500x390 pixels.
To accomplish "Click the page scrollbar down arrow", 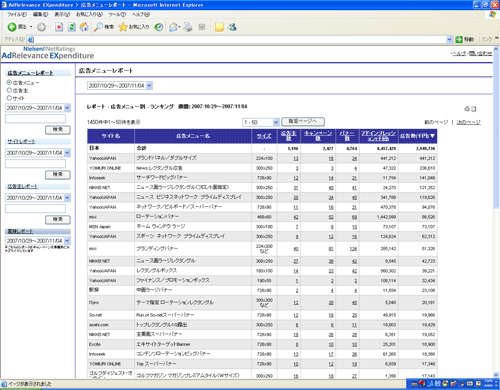I will 496,375.
